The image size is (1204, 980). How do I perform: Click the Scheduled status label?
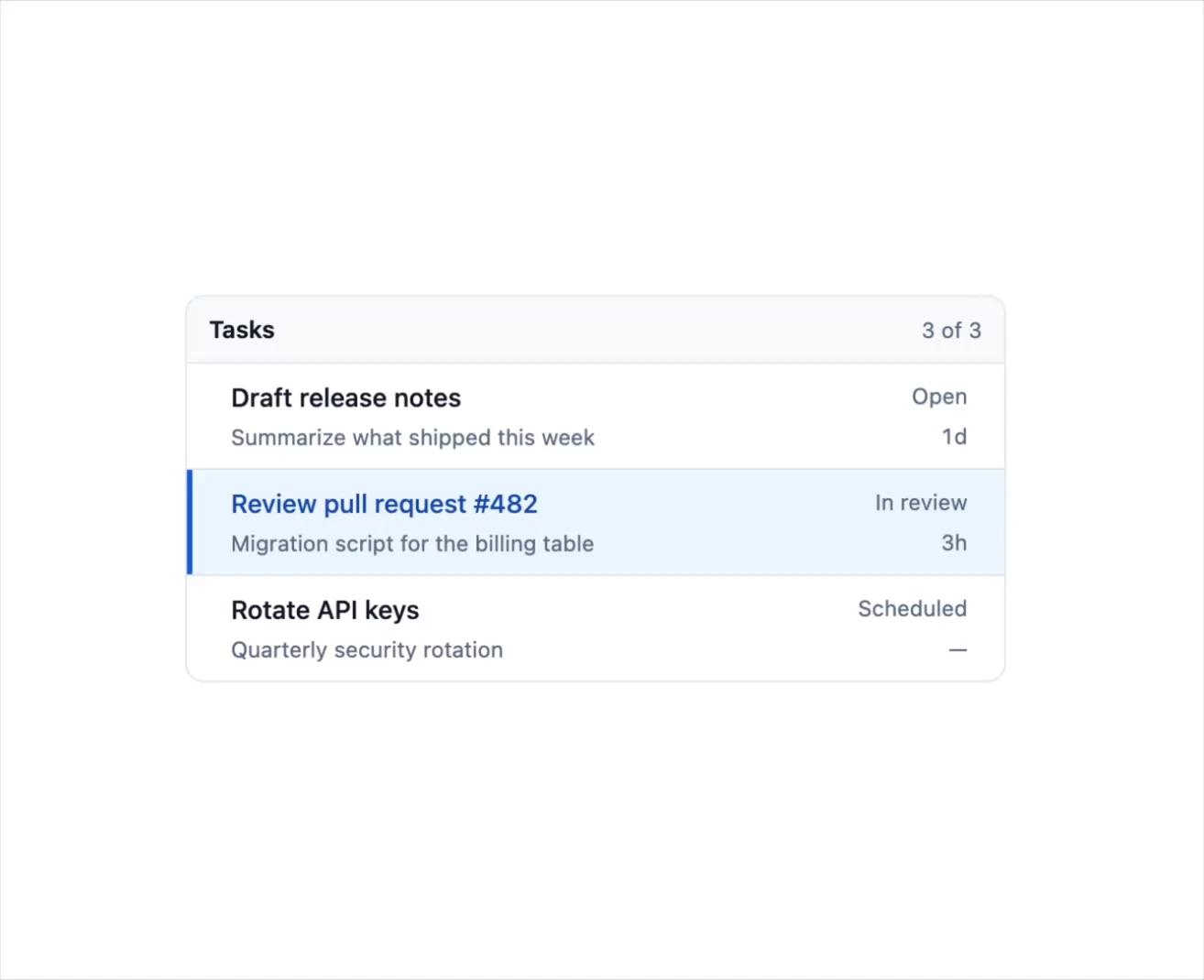tap(912, 609)
